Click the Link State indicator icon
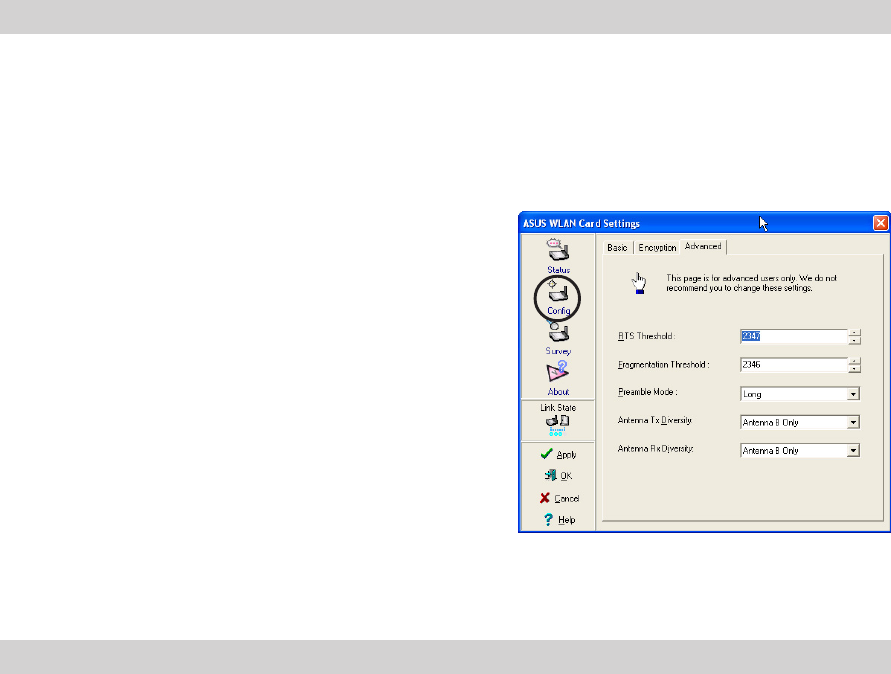This screenshot has width=891, height=674. click(x=557, y=425)
